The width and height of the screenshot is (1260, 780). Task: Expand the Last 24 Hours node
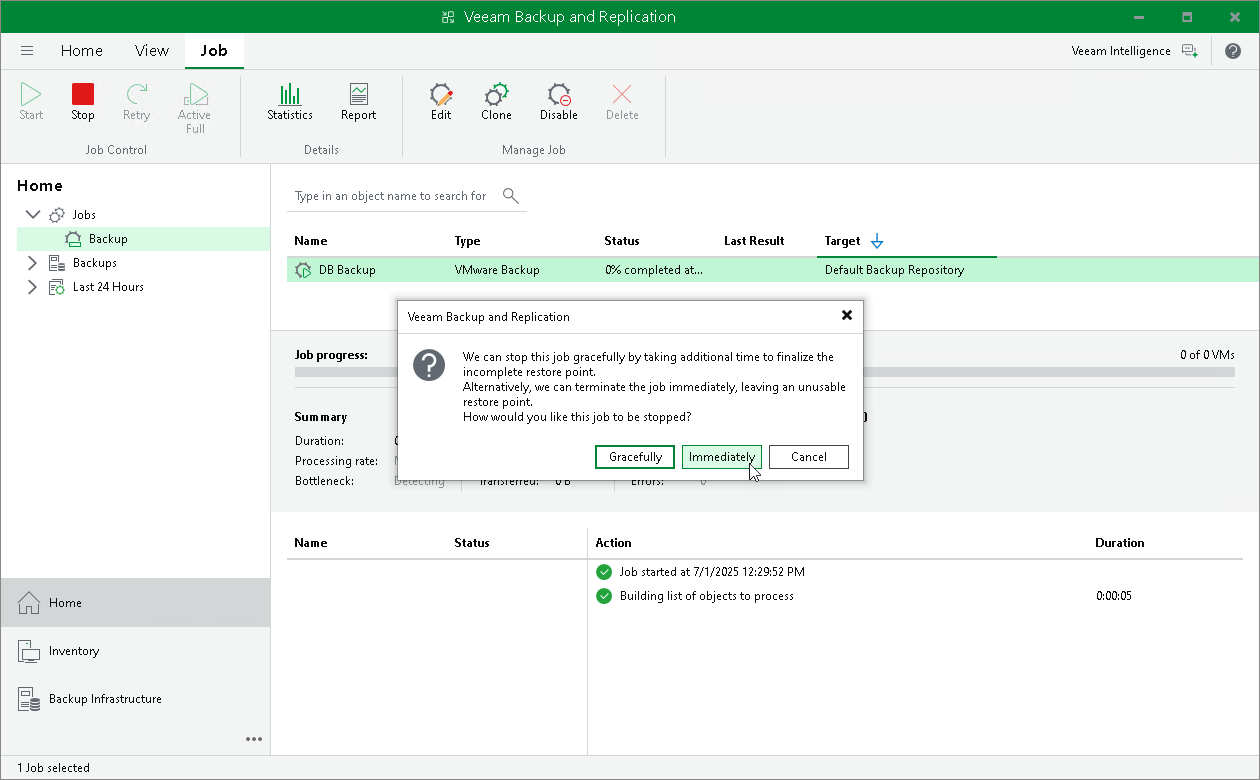32,287
